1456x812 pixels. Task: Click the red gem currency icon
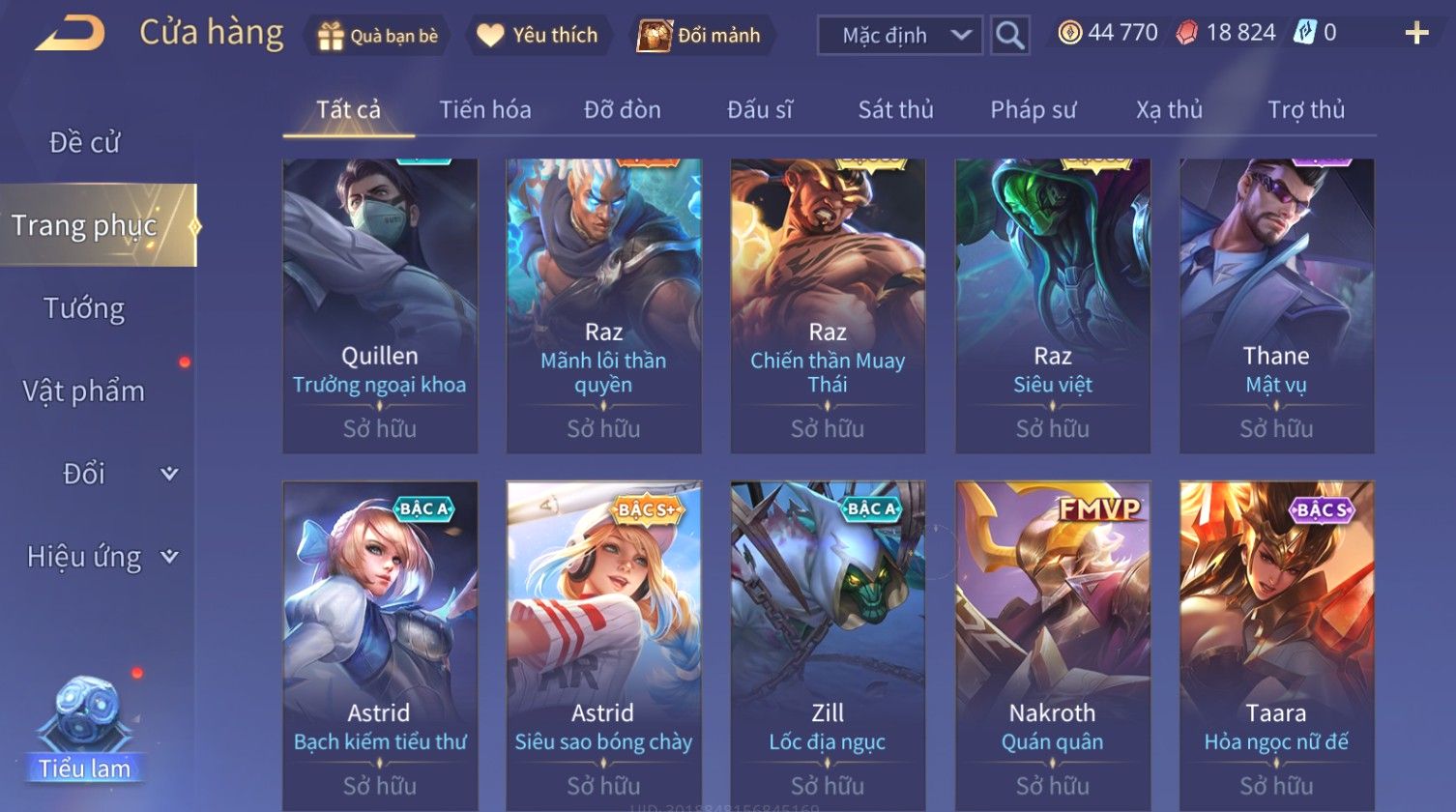pos(1186,33)
